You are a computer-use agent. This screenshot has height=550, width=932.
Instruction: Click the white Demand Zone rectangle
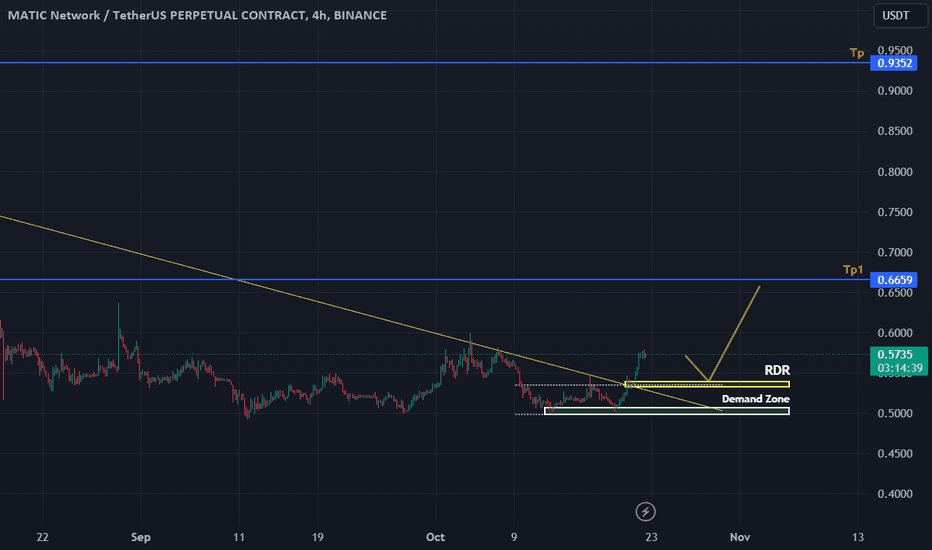(x=667, y=411)
